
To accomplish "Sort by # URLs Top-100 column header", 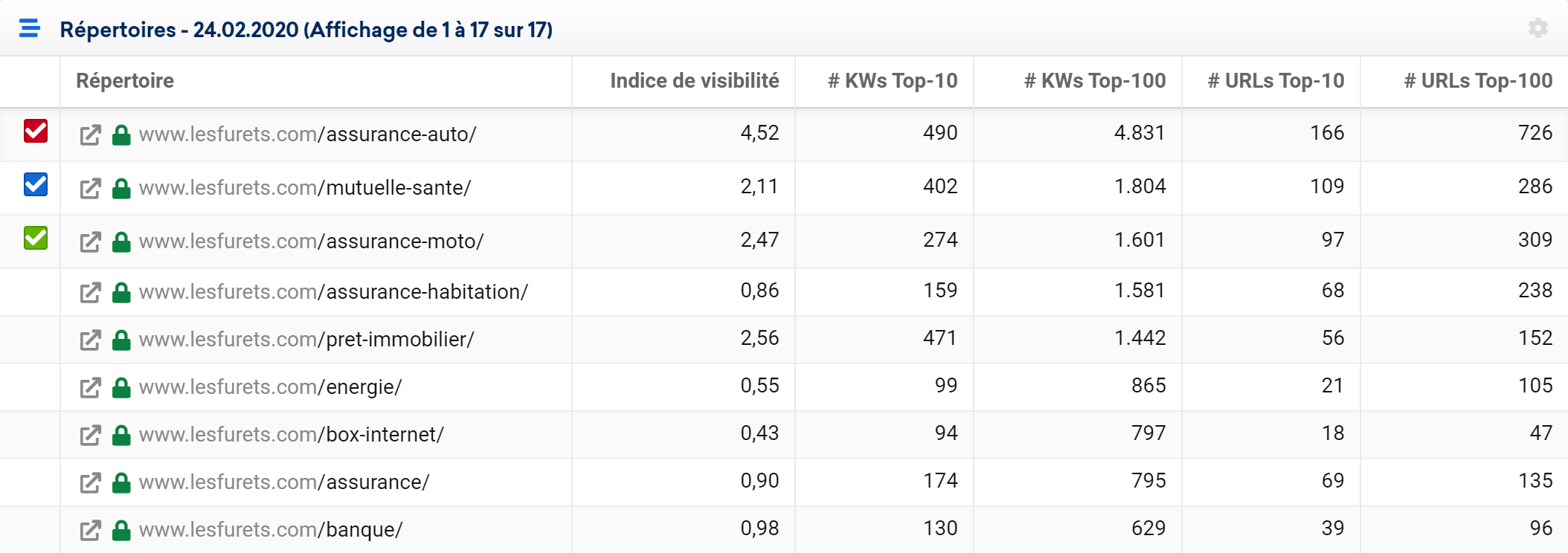I will pos(1478,80).
